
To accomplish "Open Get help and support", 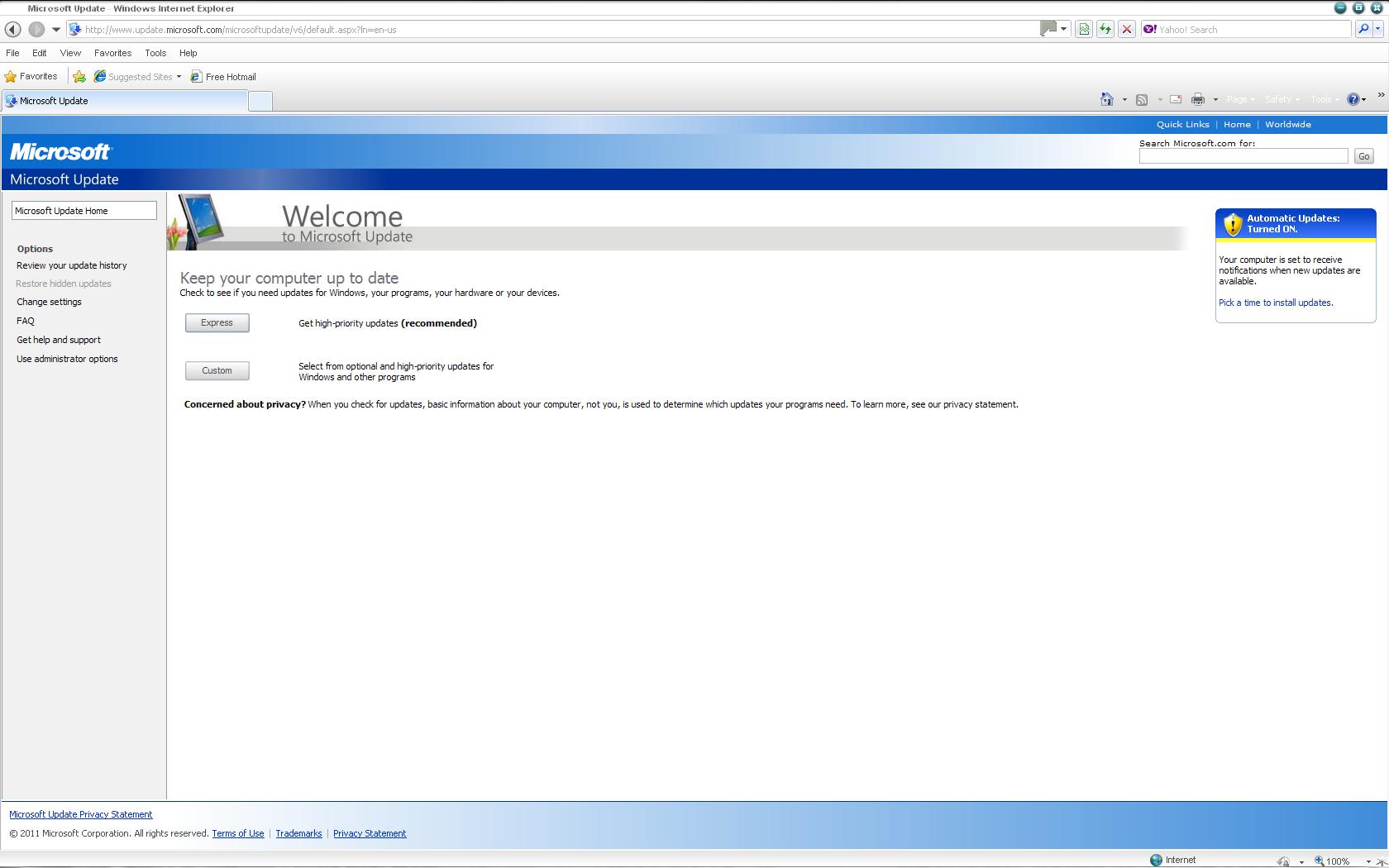I will [59, 340].
